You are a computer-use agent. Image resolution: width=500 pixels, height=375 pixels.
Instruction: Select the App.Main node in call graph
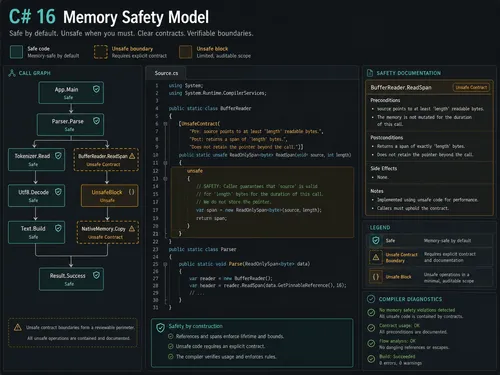pyautogui.click(x=71, y=93)
